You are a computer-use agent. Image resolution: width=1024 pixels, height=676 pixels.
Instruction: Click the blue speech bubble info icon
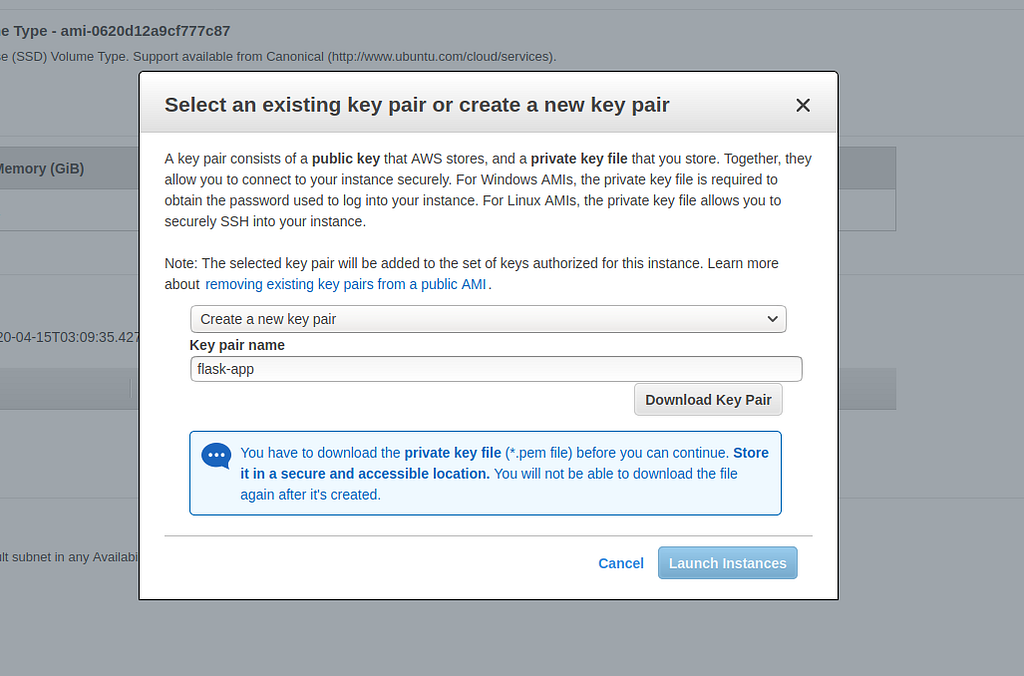(x=216, y=456)
